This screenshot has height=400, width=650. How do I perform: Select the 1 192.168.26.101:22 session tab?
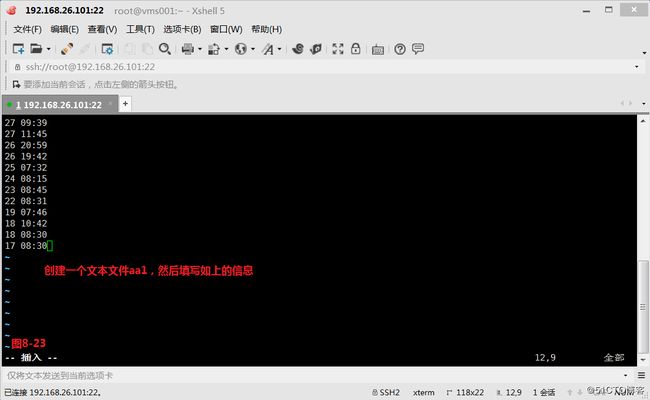(58, 105)
